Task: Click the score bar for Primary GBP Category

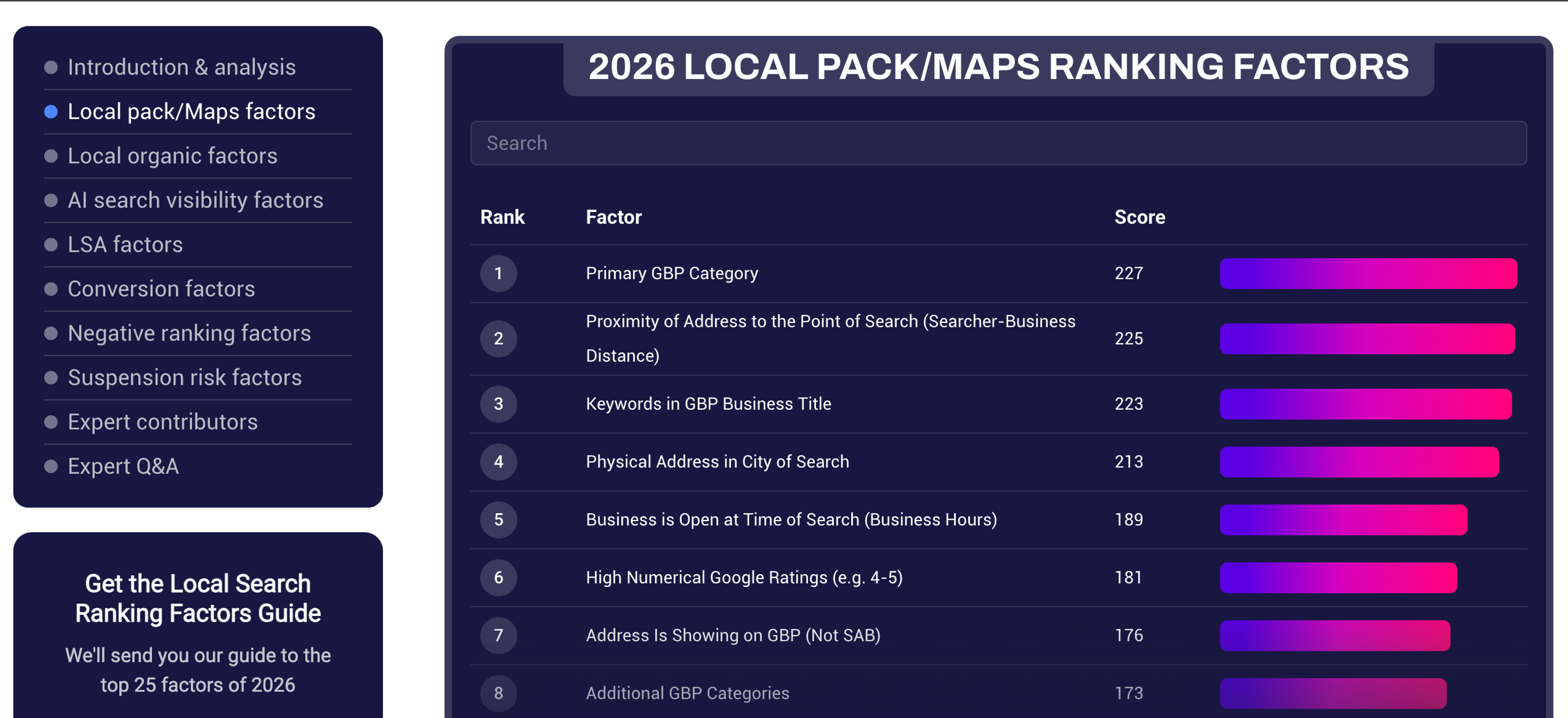Action: tap(1368, 273)
